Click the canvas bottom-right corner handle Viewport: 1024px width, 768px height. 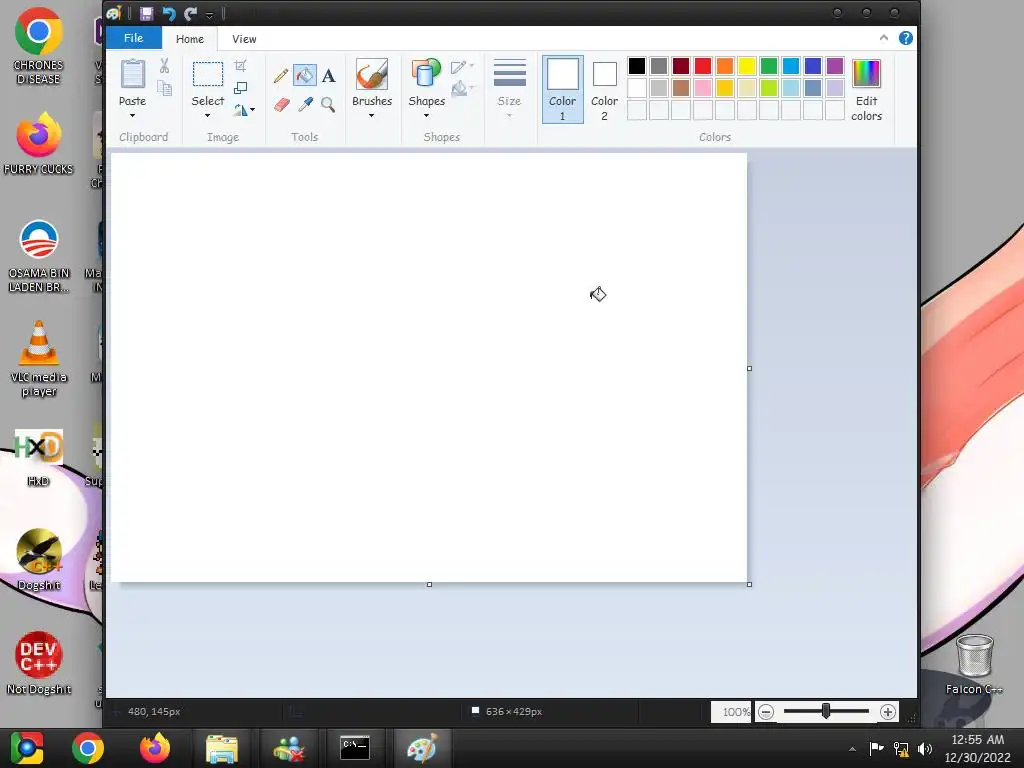click(x=750, y=584)
